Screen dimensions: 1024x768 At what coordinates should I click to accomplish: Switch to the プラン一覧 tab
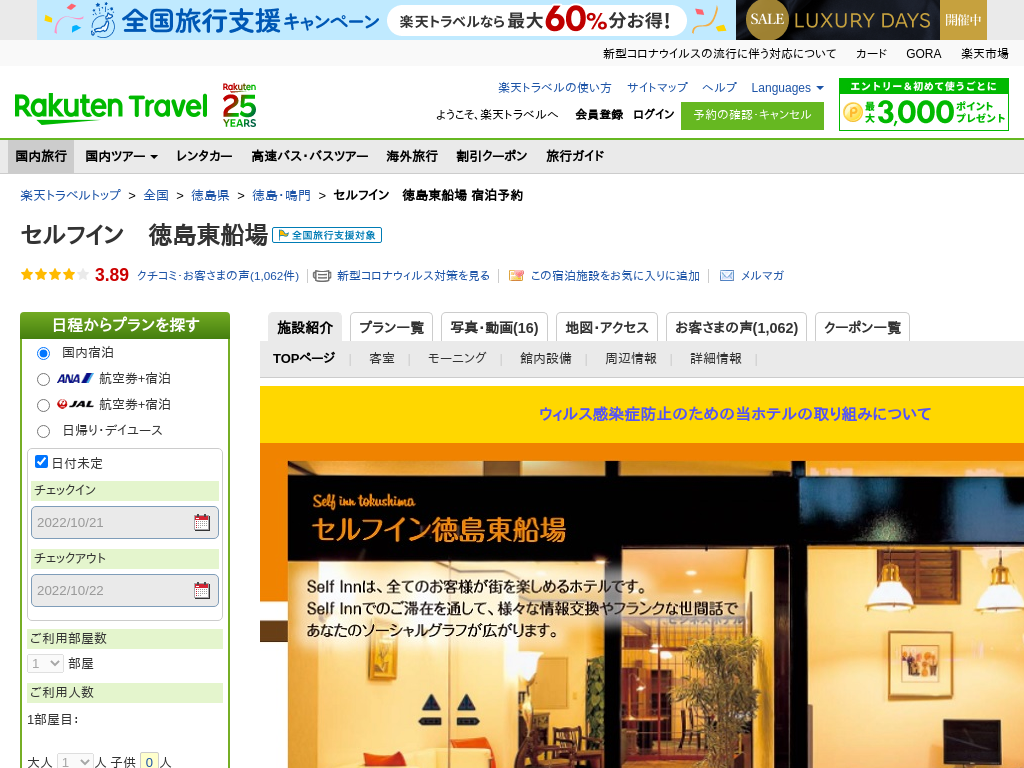(x=391, y=327)
